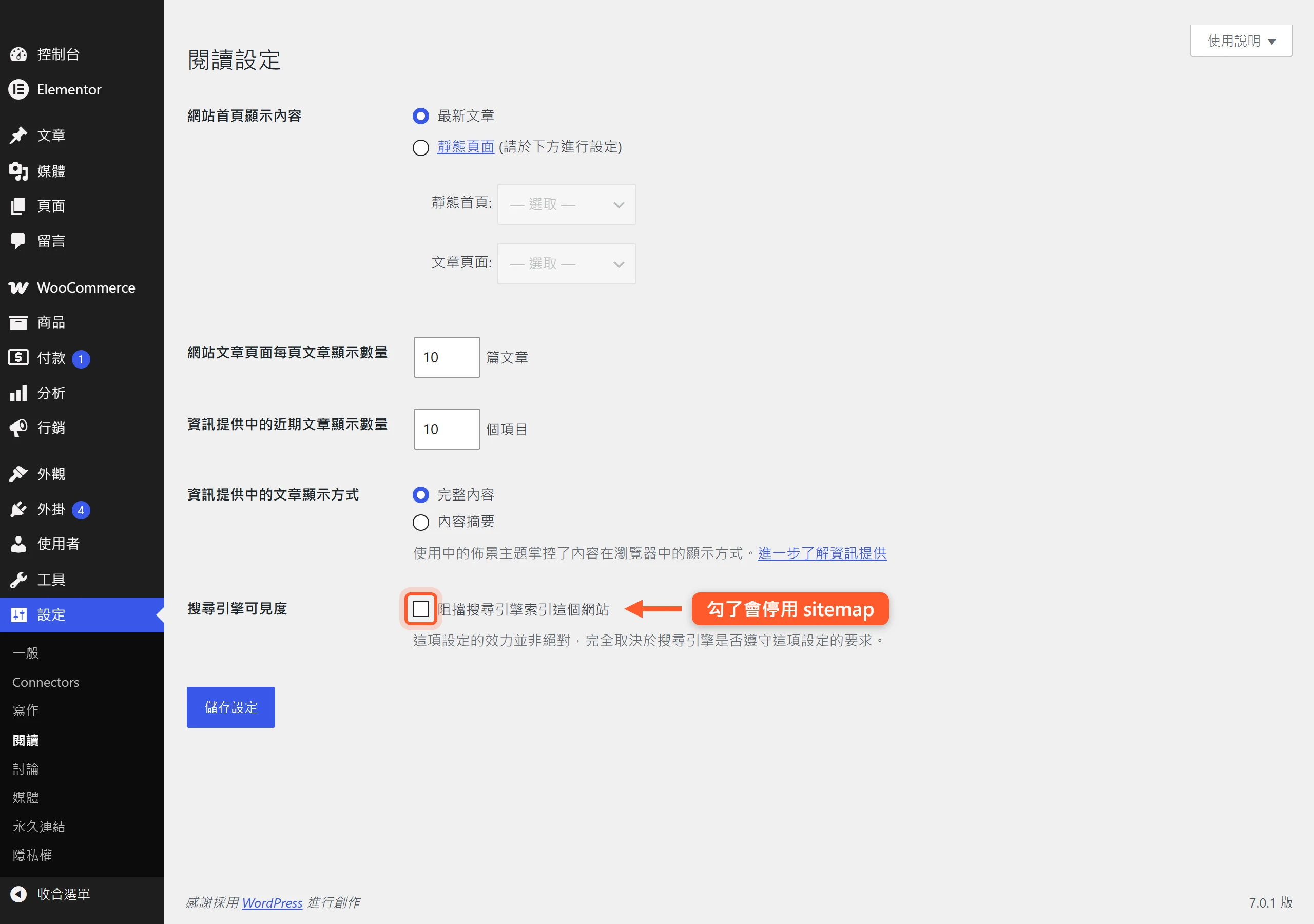Click the 搜尋引擎可見度 row label
Image resolution: width=1314 pixels, height=924 pixels.
point(237,609)
